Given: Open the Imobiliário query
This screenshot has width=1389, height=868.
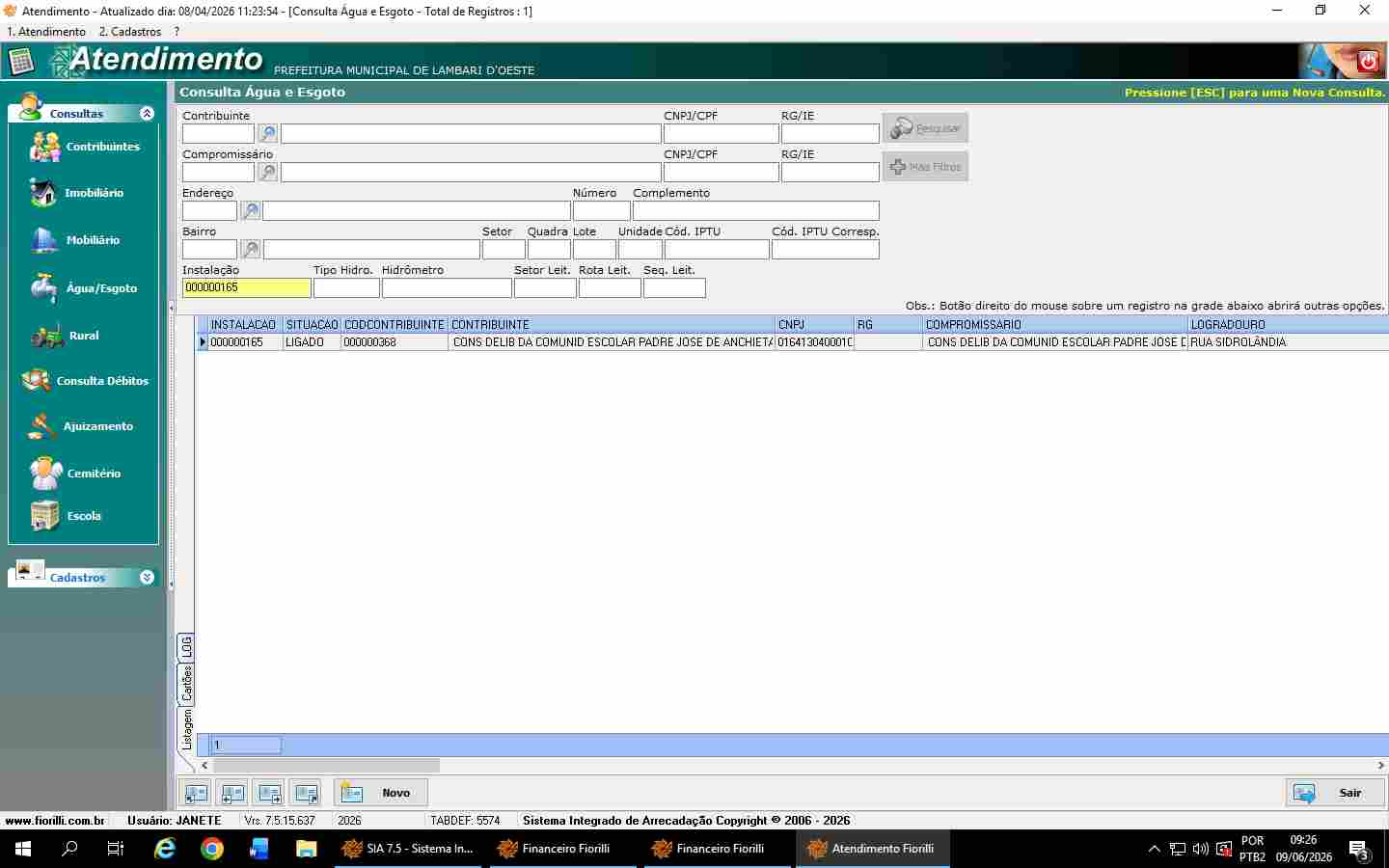Looking at the screenshot, I should pos(76,193).
